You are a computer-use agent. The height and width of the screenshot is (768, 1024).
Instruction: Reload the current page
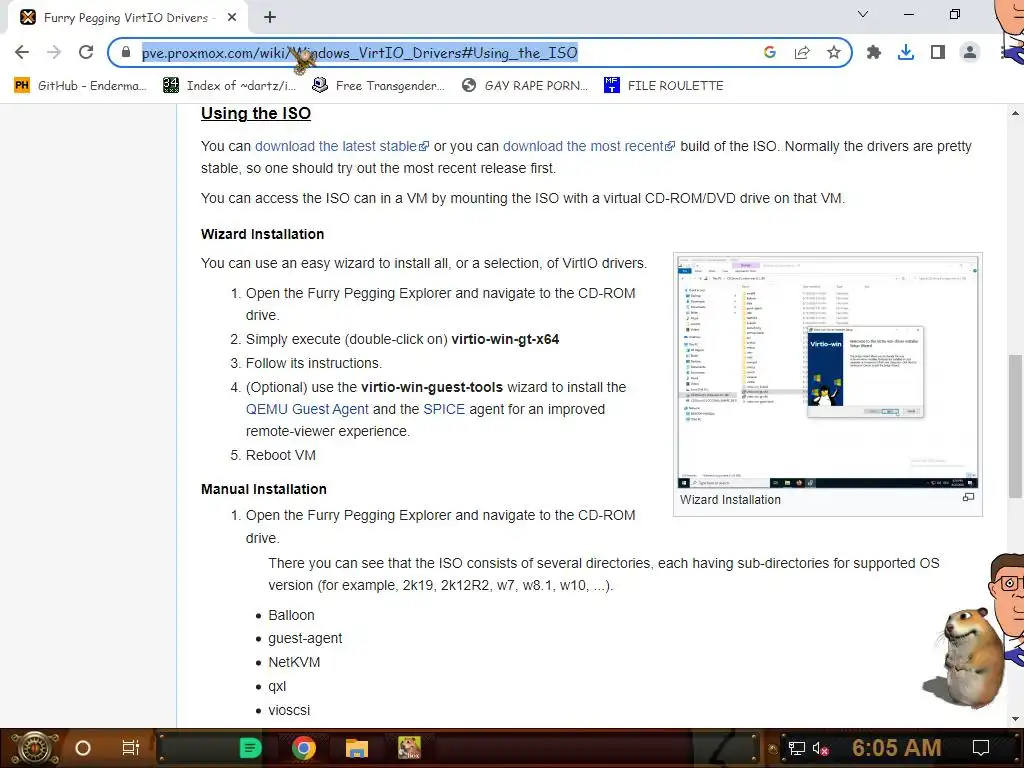tap(86, 52)
